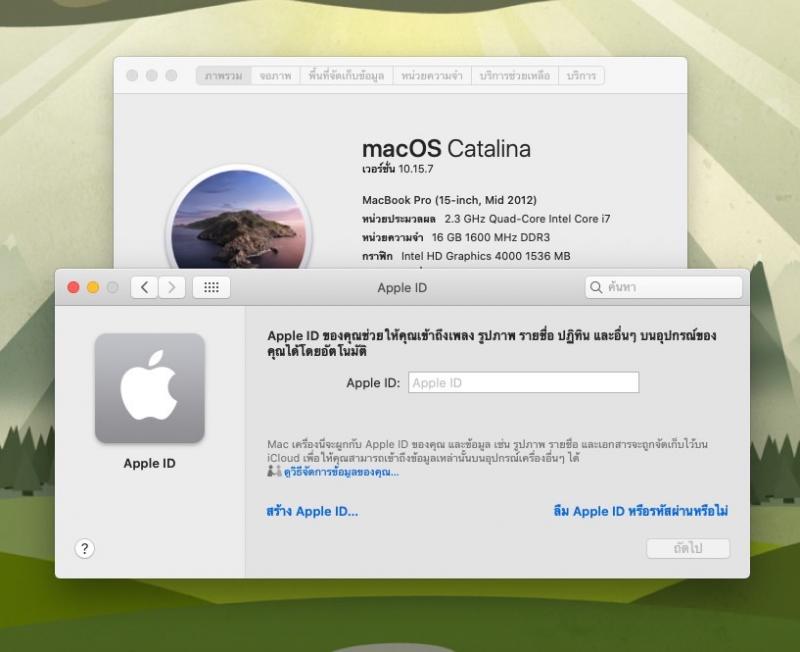Click ลืม Apple ID หรือรหัสผ่านหรือไม่ link
800x652 pixels.
[641, 511]
